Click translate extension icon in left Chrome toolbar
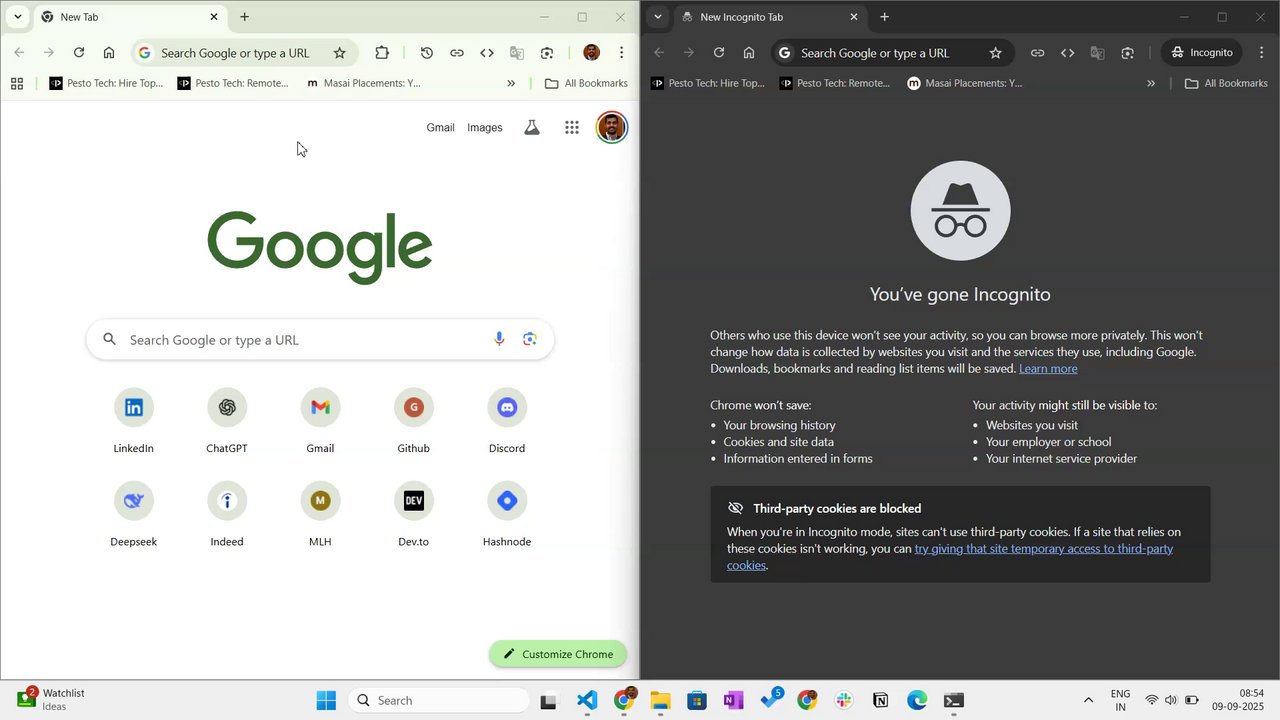This screenshot has height=720, width=1280. point(517,53)
